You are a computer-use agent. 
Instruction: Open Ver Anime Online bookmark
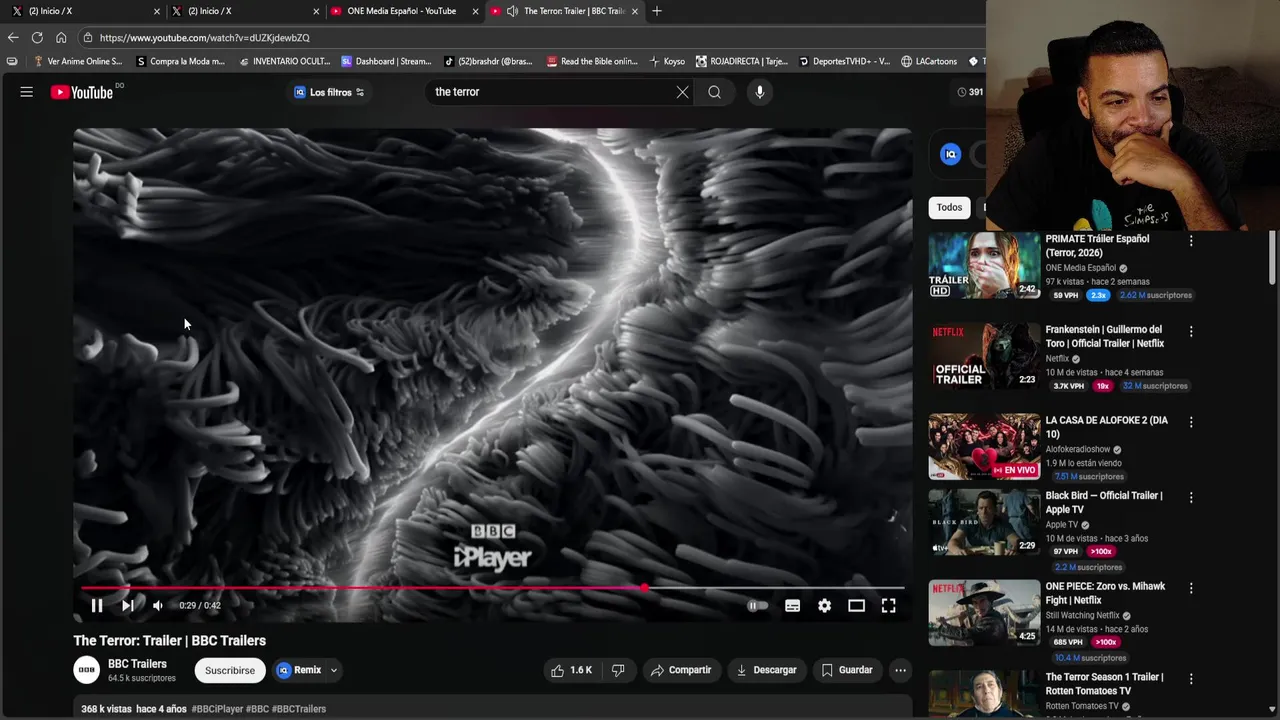[78, 61]
